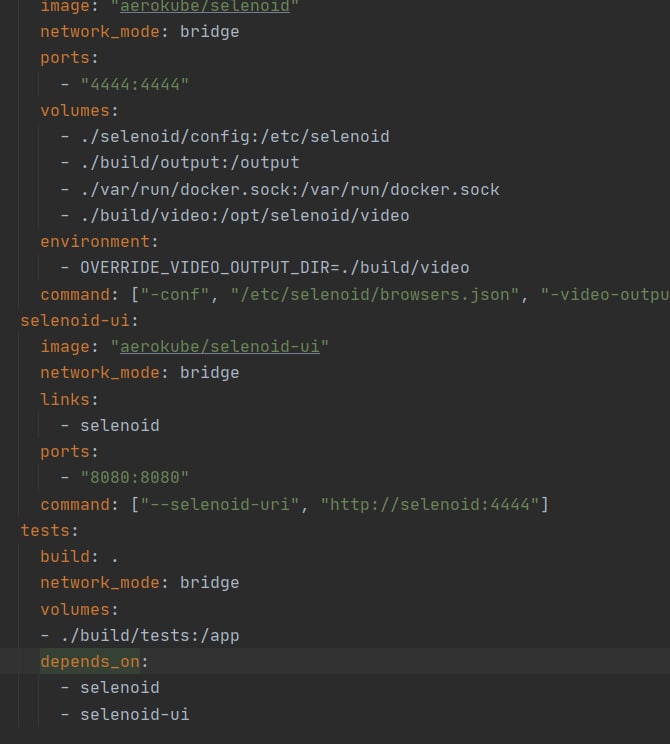Image resolution: width=670 pixels, height=744 pixels.
Task: Click the ./build/tests:/app volume line
Action: pyautogui.click(x=150, y=635)
